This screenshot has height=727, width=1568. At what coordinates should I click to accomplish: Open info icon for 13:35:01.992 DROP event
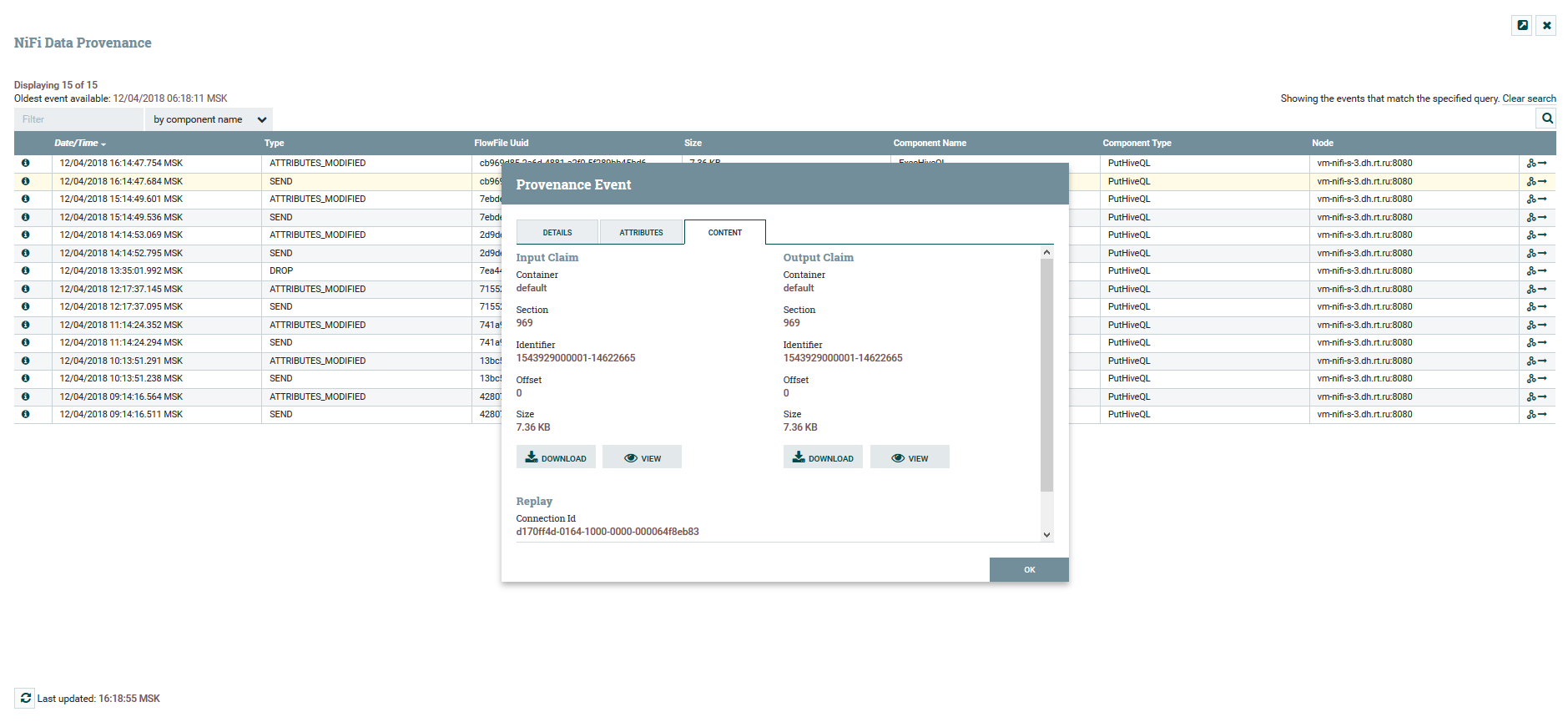[x=26, y=271]
